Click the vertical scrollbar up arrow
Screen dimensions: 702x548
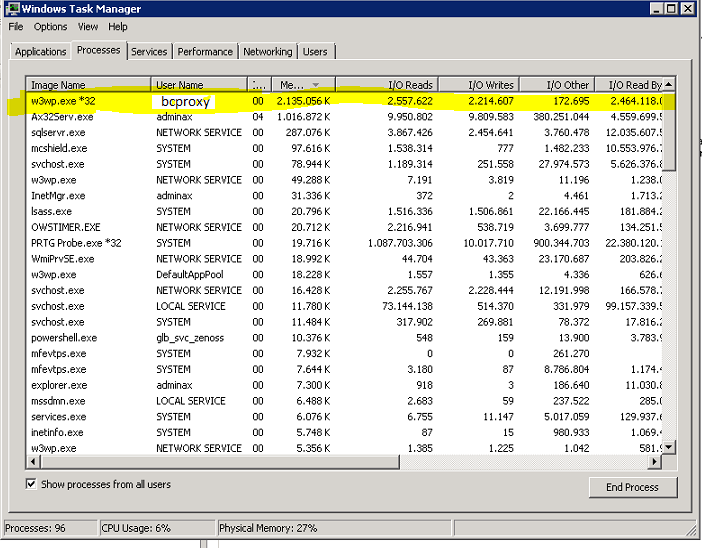[668, 84]
